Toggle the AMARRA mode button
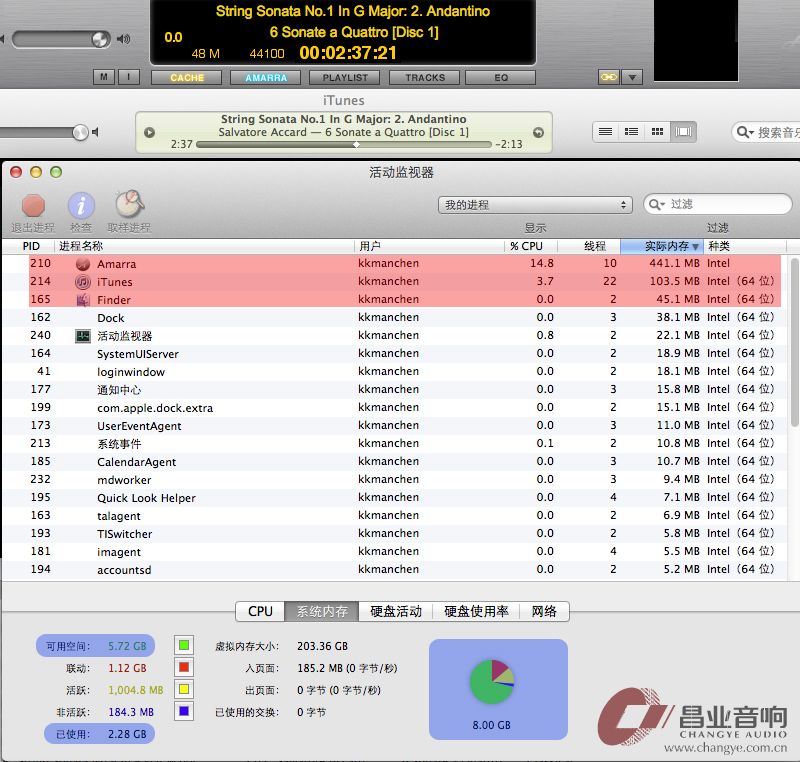The width and height of the screenshot is (800, 762). [266, 78]
